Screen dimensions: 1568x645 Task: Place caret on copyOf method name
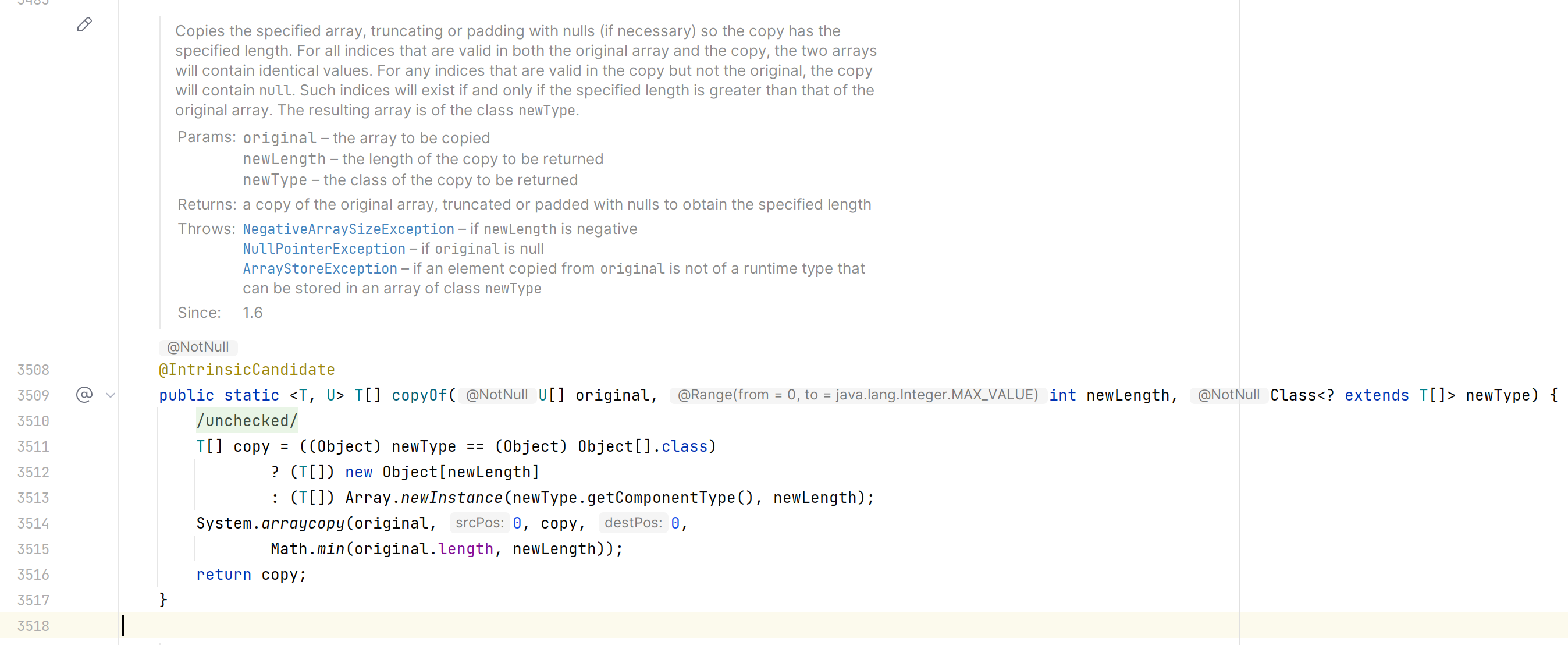419,395
